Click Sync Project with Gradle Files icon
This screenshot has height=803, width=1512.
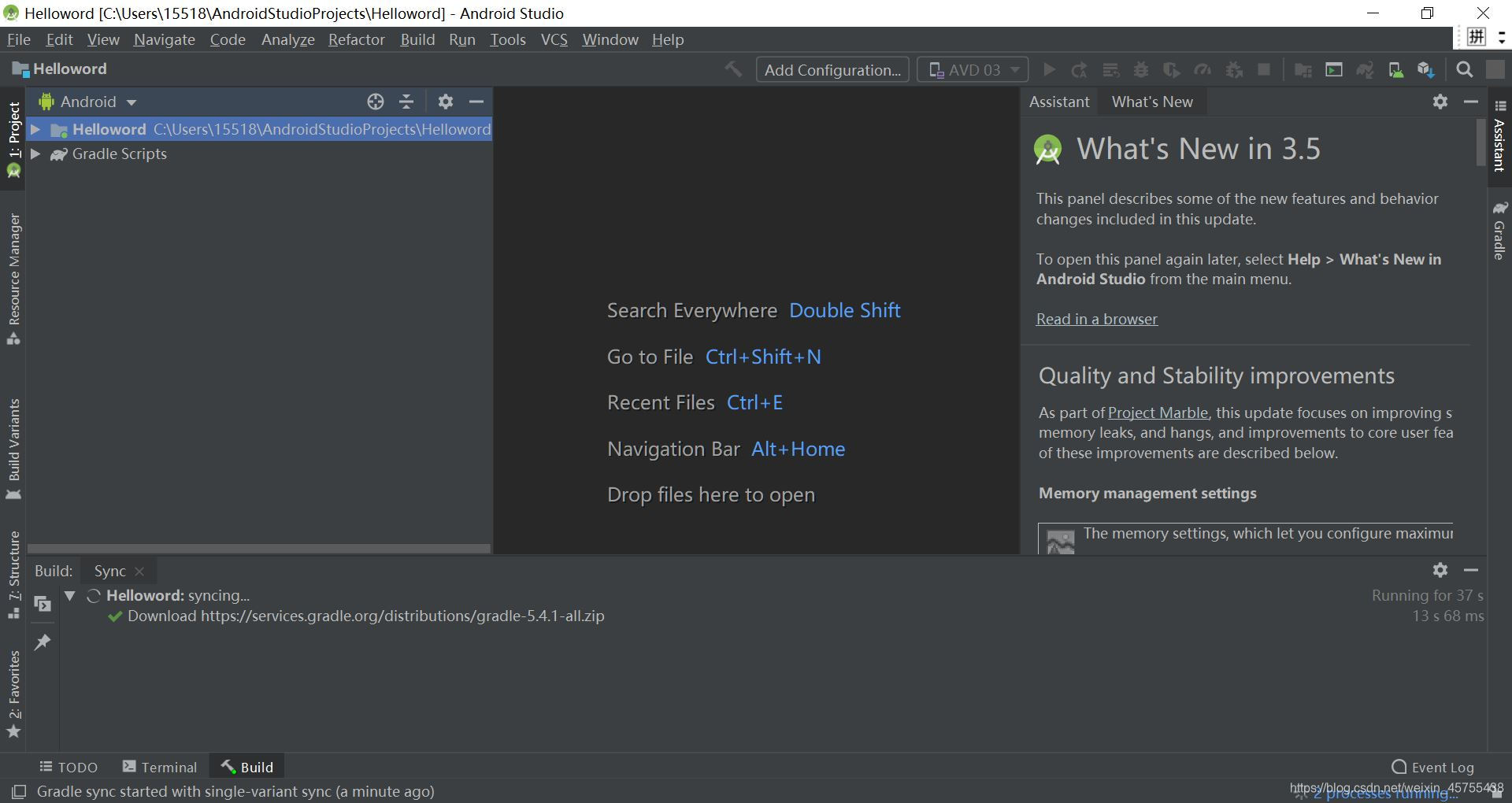tap(1365, 70)
